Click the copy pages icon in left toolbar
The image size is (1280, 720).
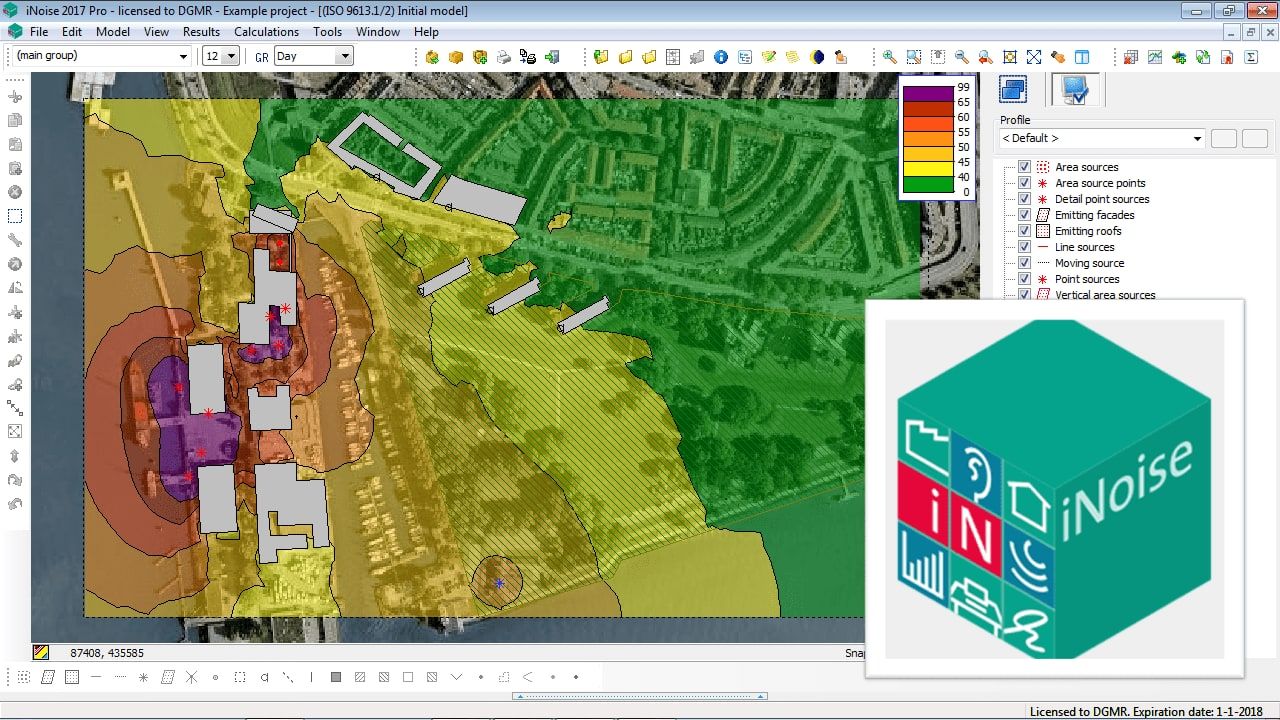tap(15, 121)
